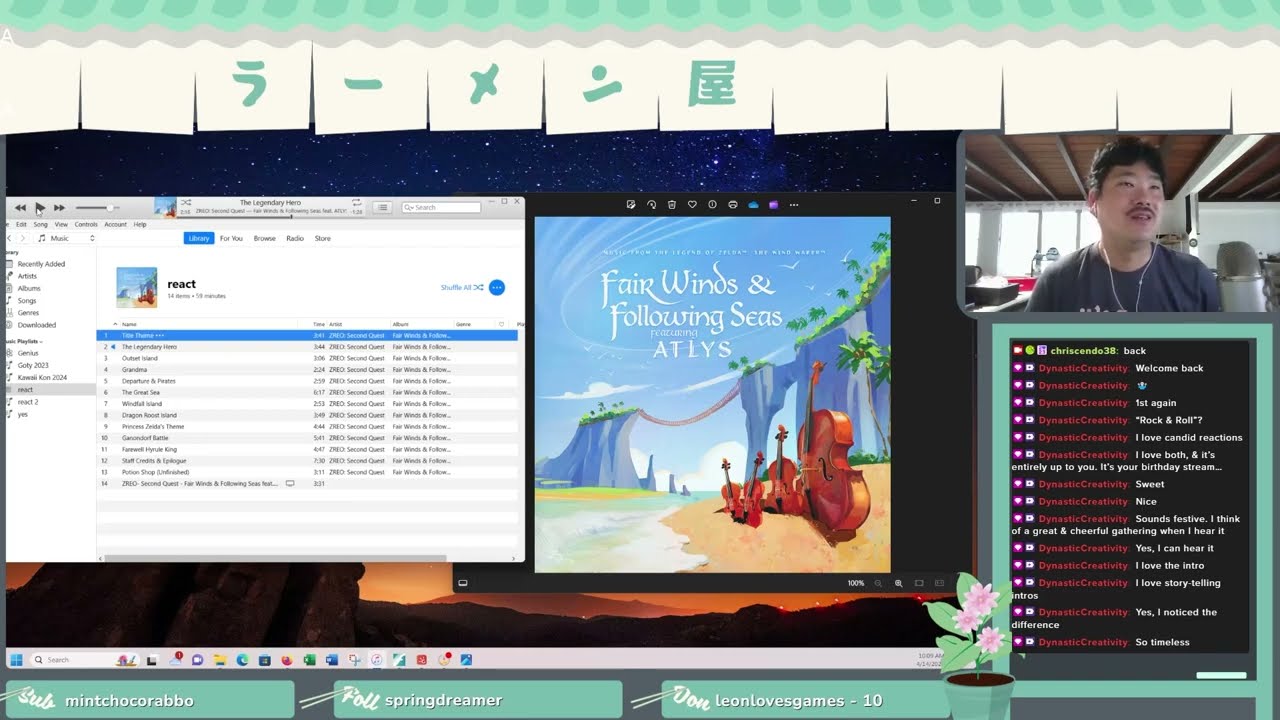Click the File info icon in Photos
Screen dimensions: 1280x720
pyautogui.click(x=712, y=204)
